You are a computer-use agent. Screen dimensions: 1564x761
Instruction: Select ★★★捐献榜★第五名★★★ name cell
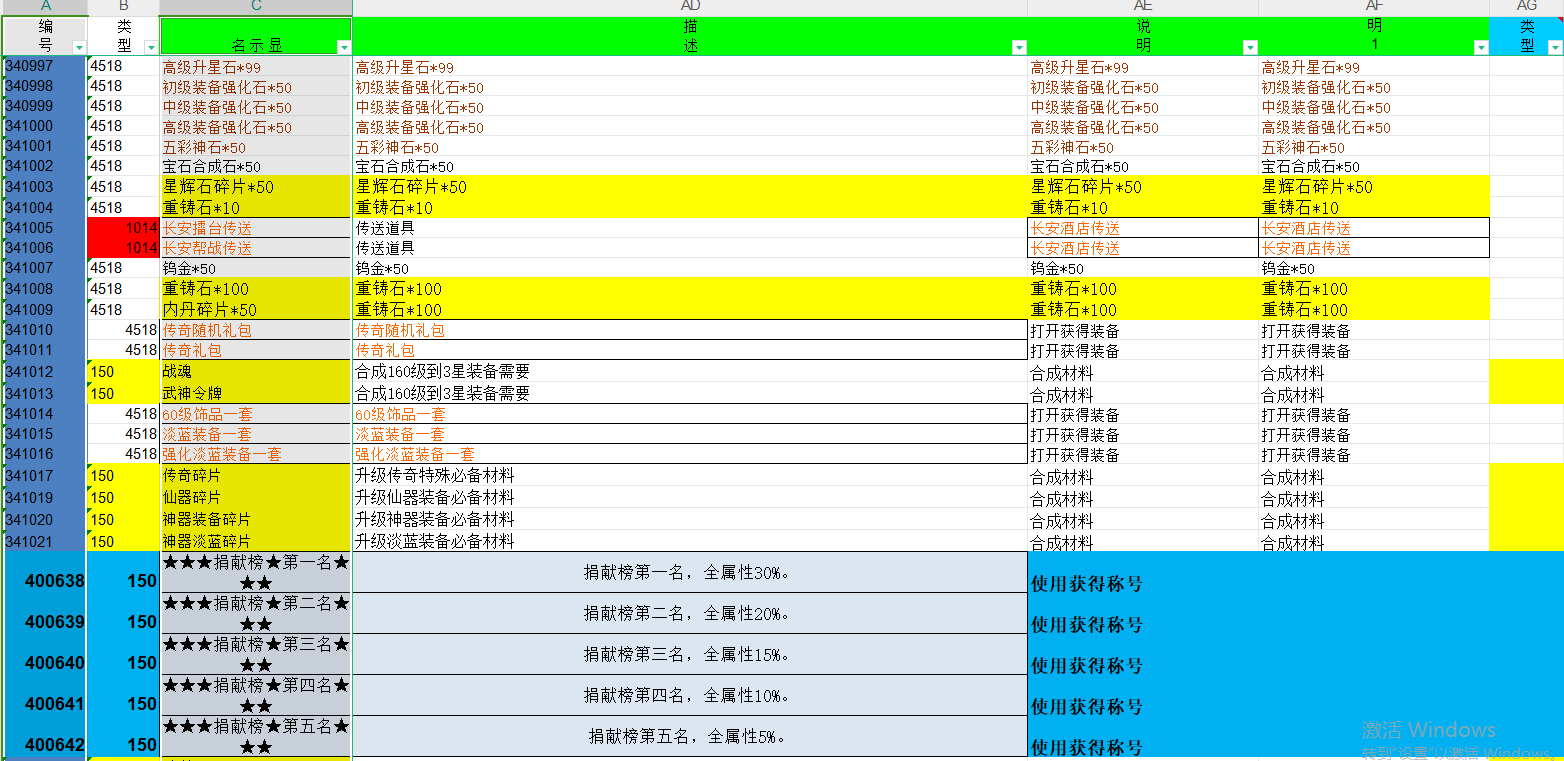click(x=256, y=736)
